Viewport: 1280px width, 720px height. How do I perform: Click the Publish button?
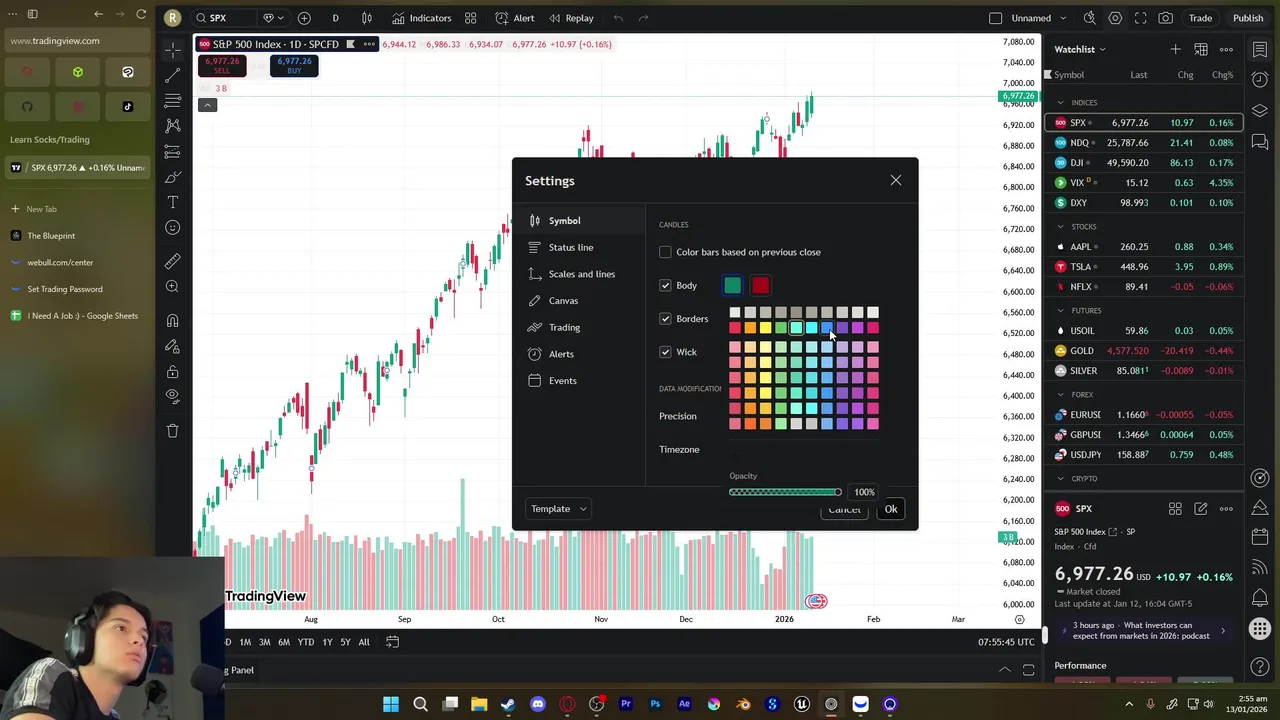coord(1248,18)
